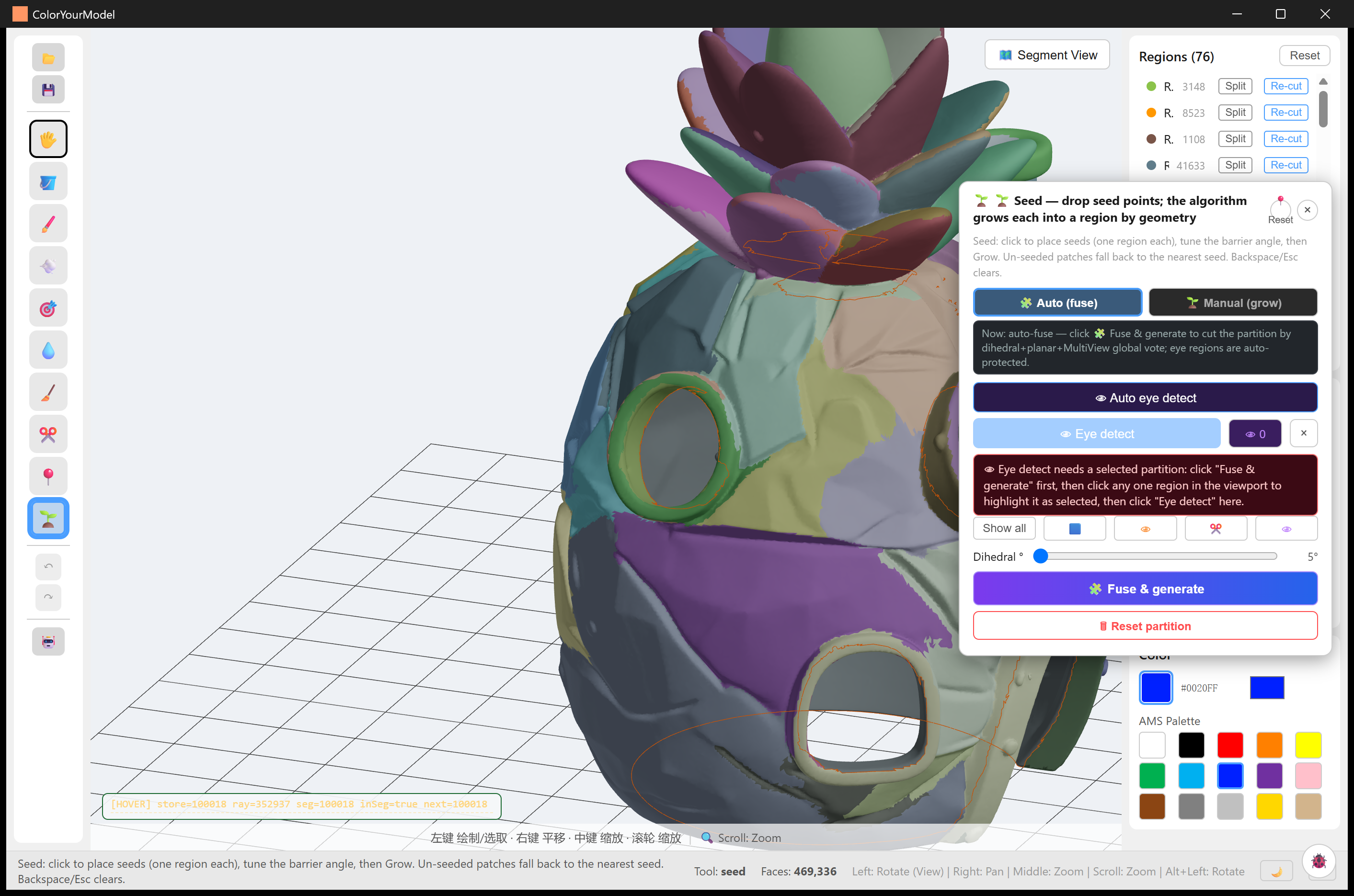The width and height of the screenshot is (1354, 896).
Task: Click Show all in Seed panel
Action: pyautogui.click(x=1004, y=529)
